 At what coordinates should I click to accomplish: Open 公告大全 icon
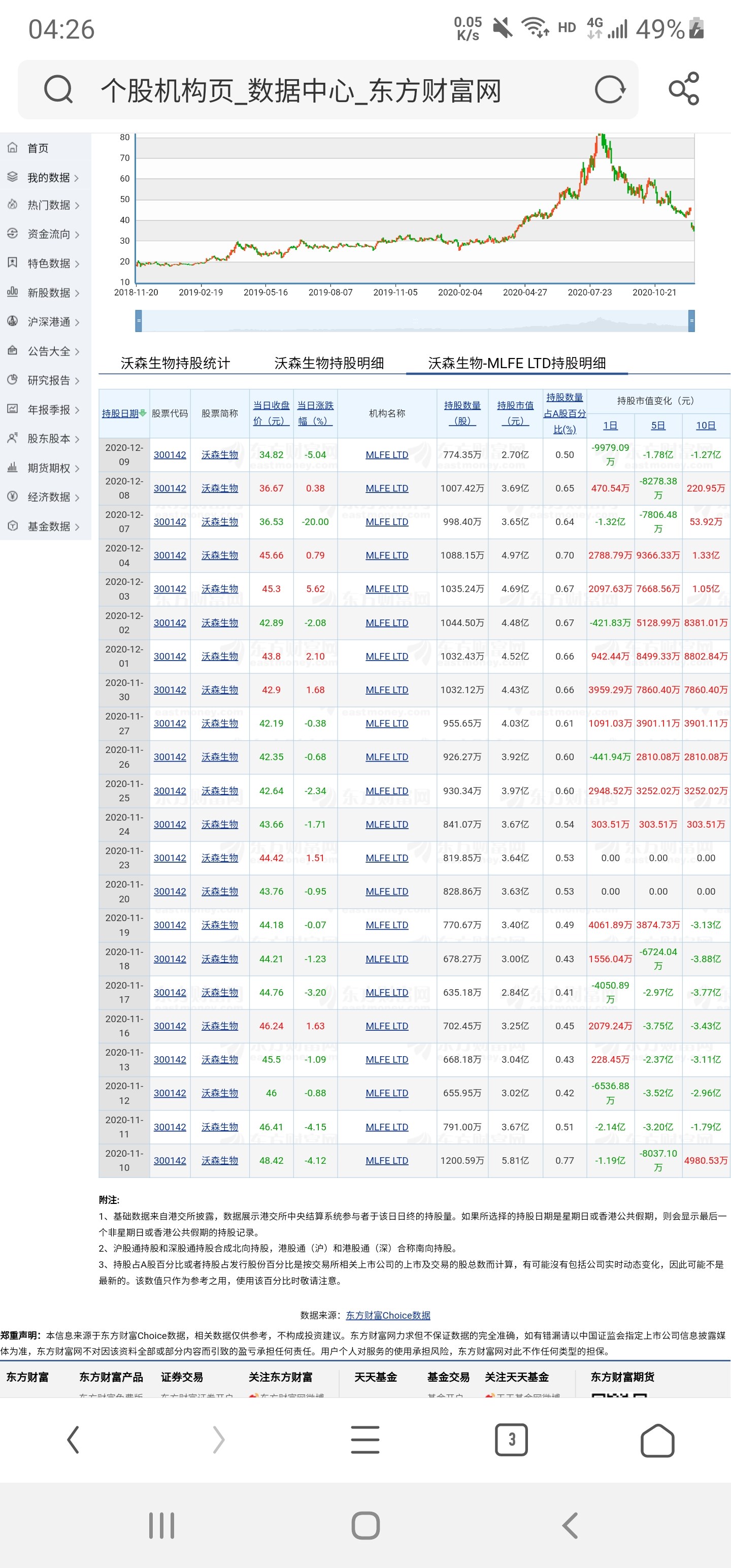click(x=12, y=350)
